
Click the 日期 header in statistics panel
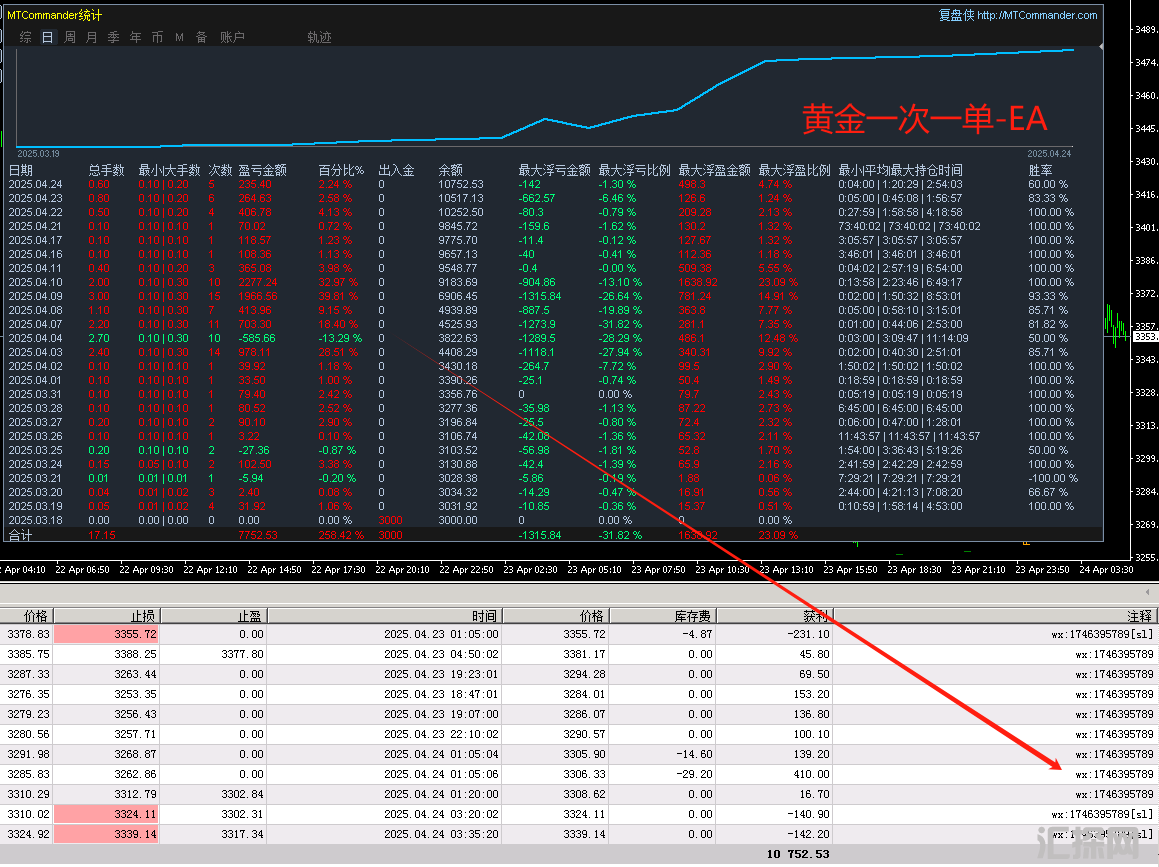[x=21, y=170]
